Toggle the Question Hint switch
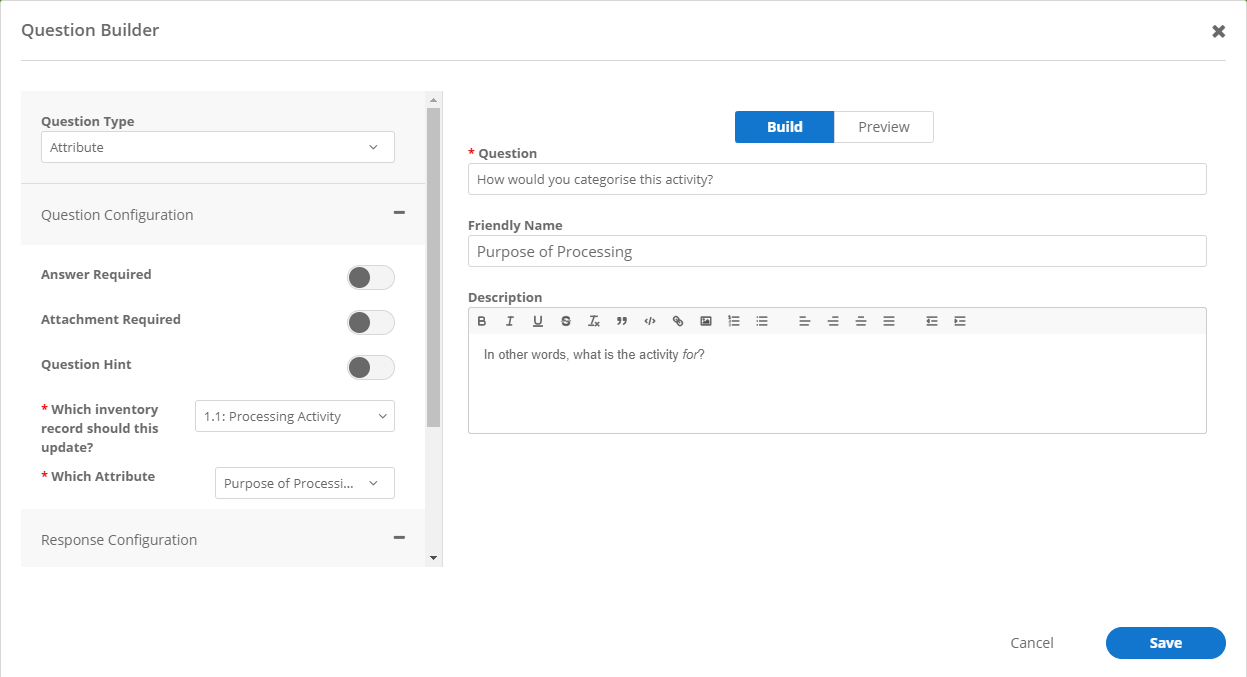This screenshot has width=1247, height=677. [x=370, y=367]
